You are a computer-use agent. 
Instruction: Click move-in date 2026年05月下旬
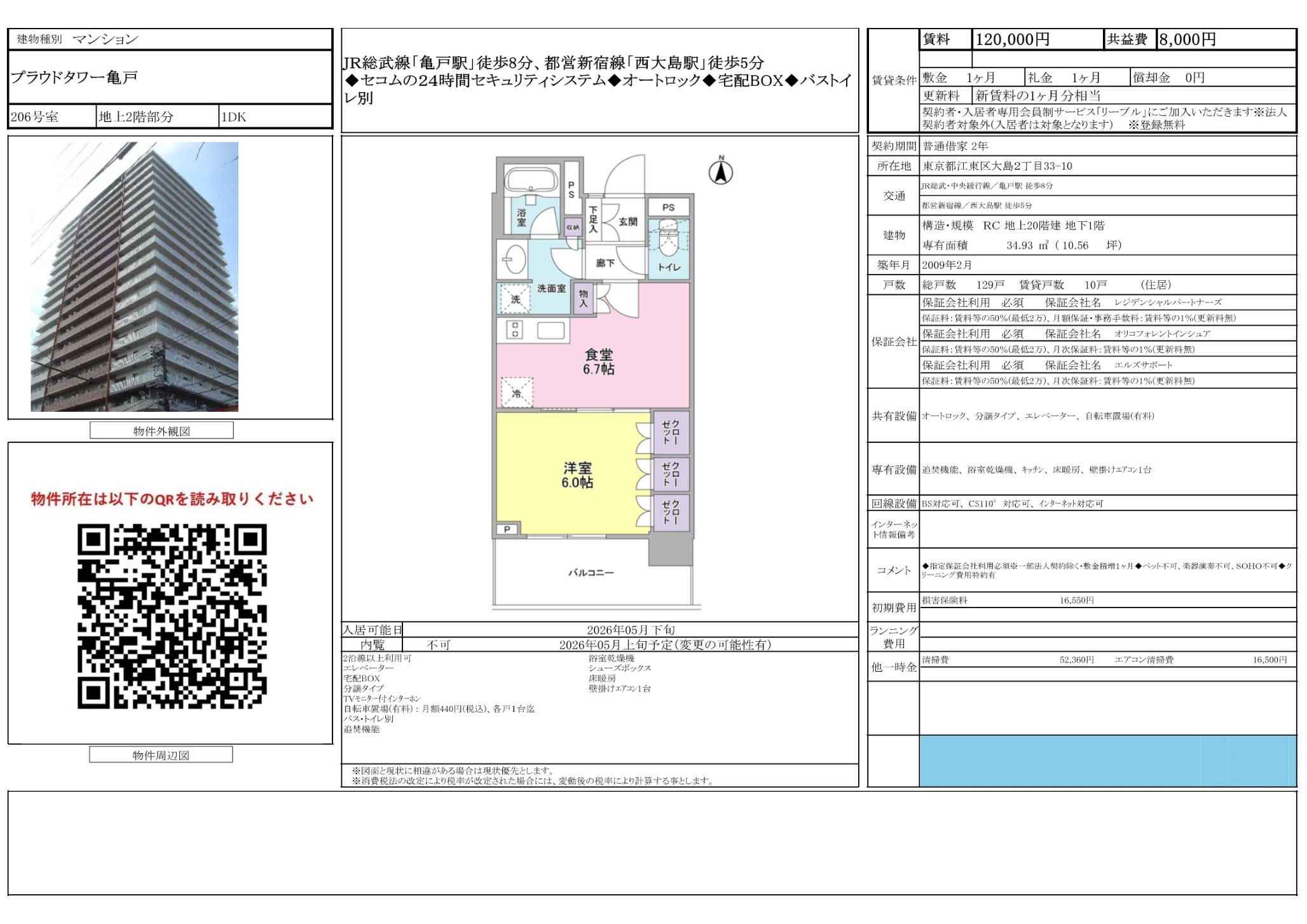click(631, 630)
